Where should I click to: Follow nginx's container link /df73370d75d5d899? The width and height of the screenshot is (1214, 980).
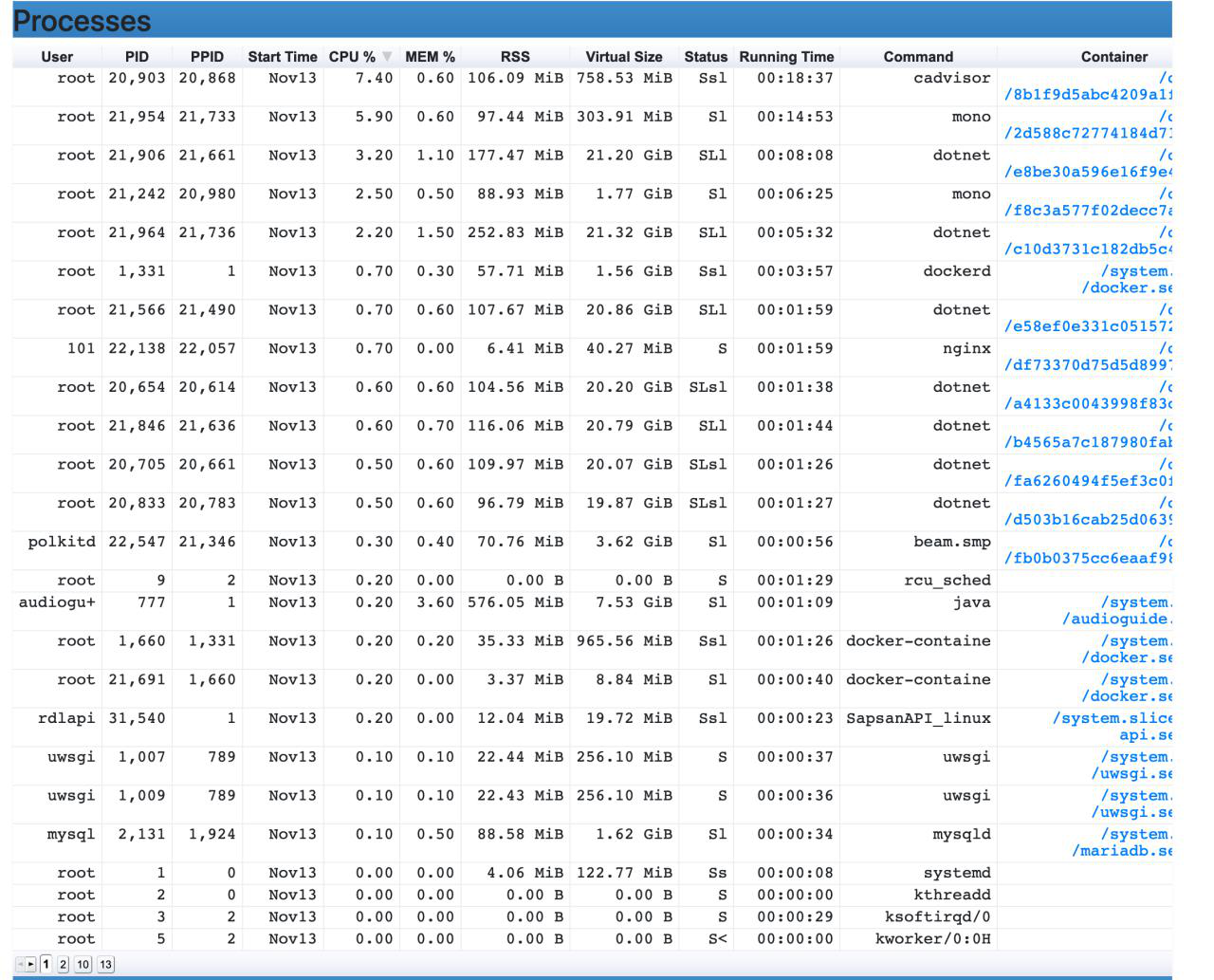coord(1088,358)
